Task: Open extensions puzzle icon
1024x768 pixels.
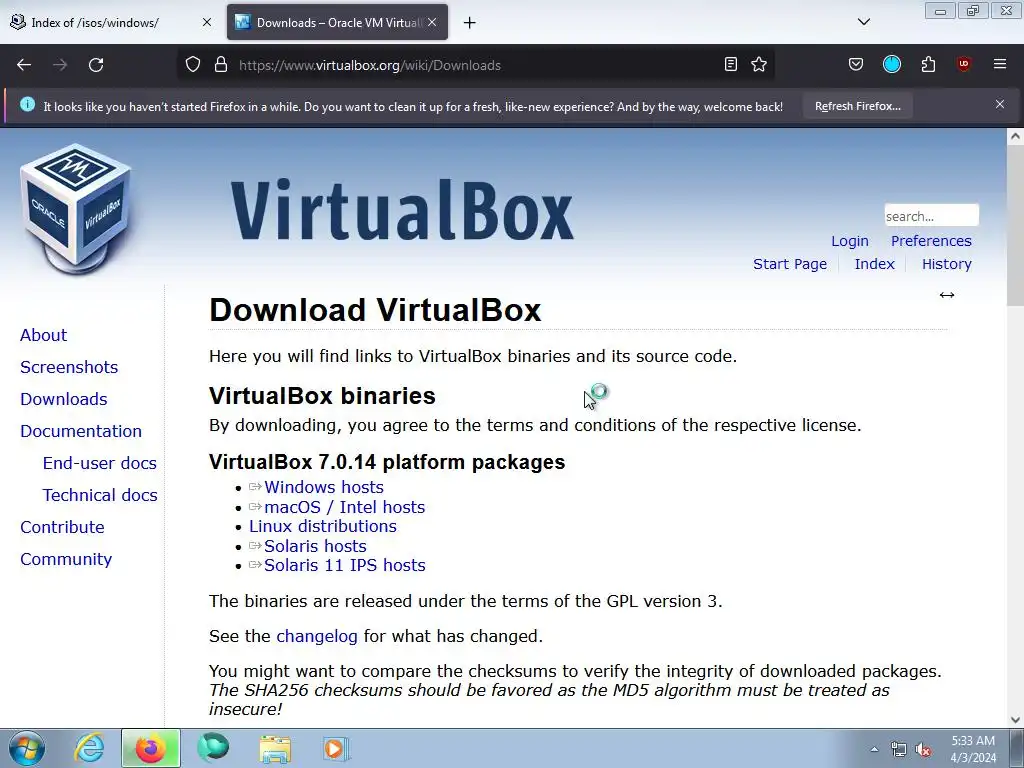Action: pyautogui.click(x=928, y=65)
